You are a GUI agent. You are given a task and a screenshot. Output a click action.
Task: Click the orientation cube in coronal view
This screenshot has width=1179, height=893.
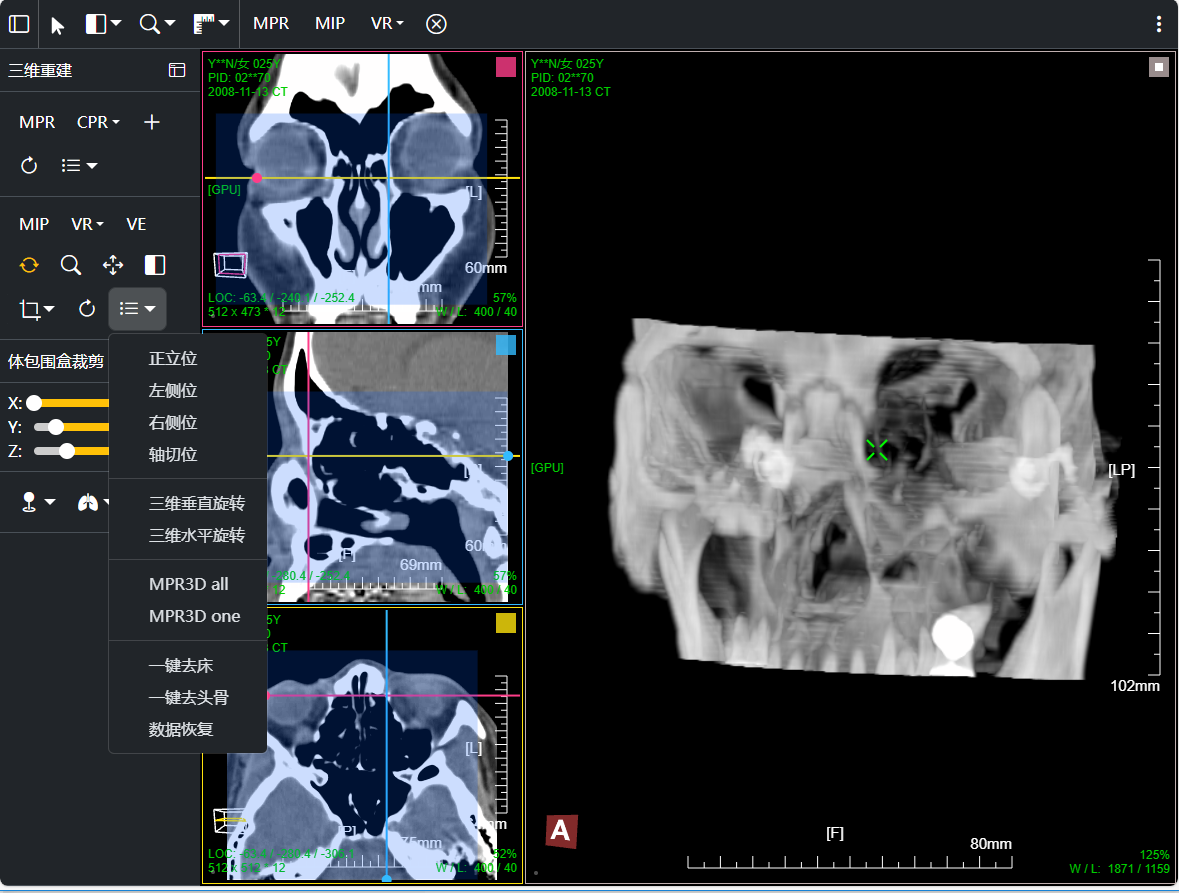pos(230,265)
